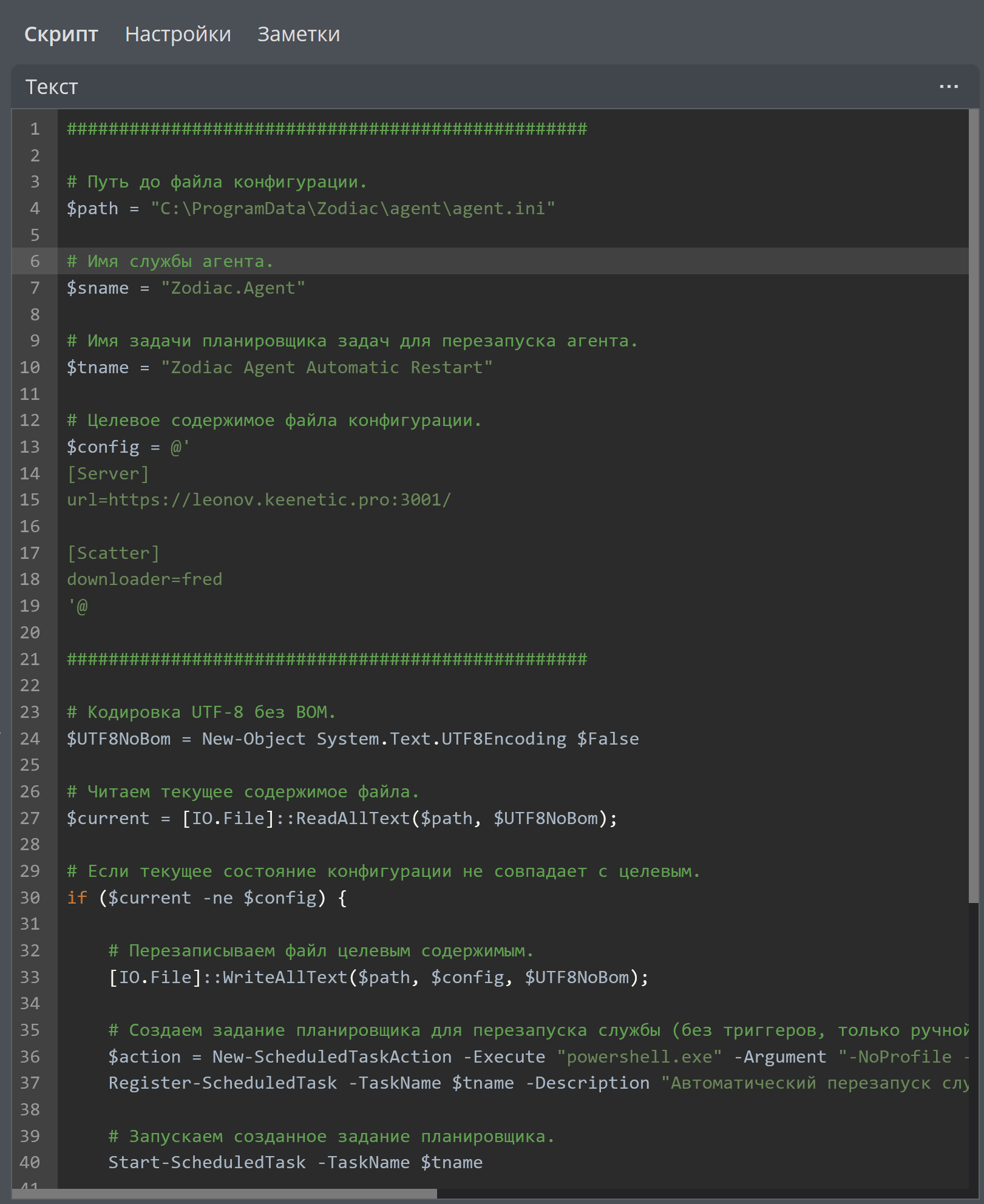The height and width of the screenshot is (1204, 984).
Task: Click comment 'Имя задачи планировщика задач'
Action: point(353,341)
